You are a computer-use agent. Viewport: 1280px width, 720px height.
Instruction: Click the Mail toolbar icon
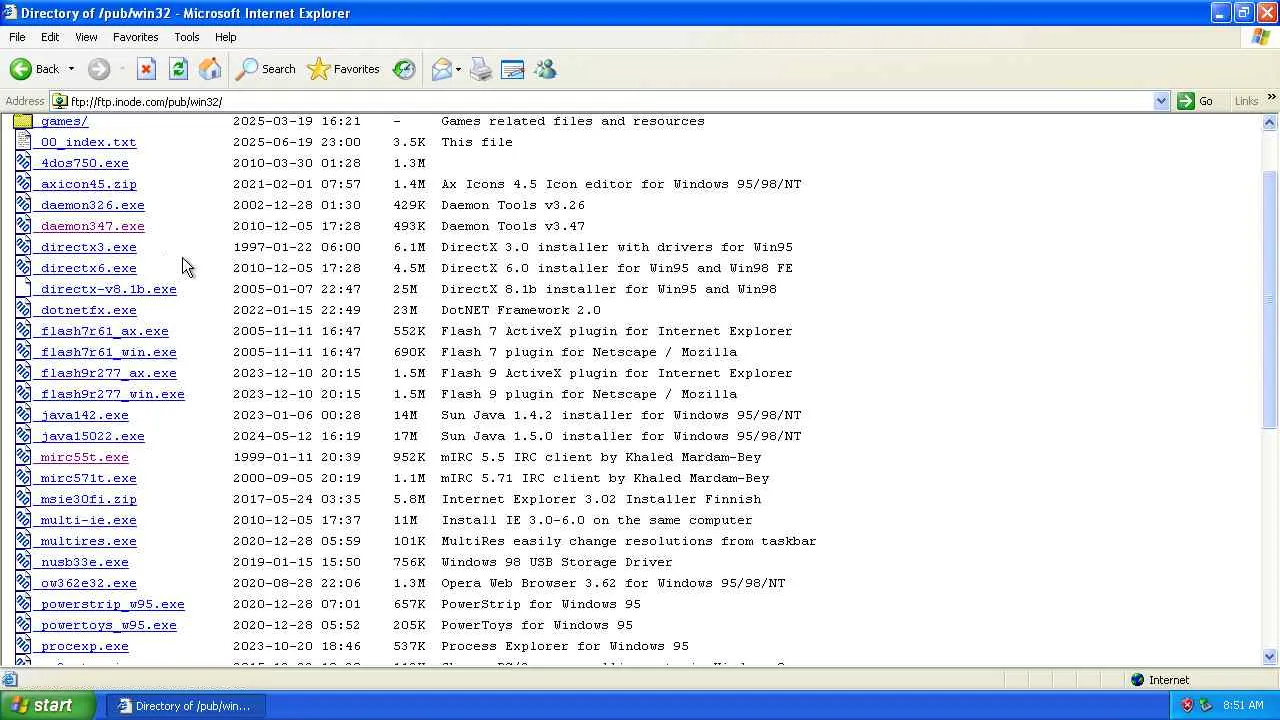click(441, 69)
